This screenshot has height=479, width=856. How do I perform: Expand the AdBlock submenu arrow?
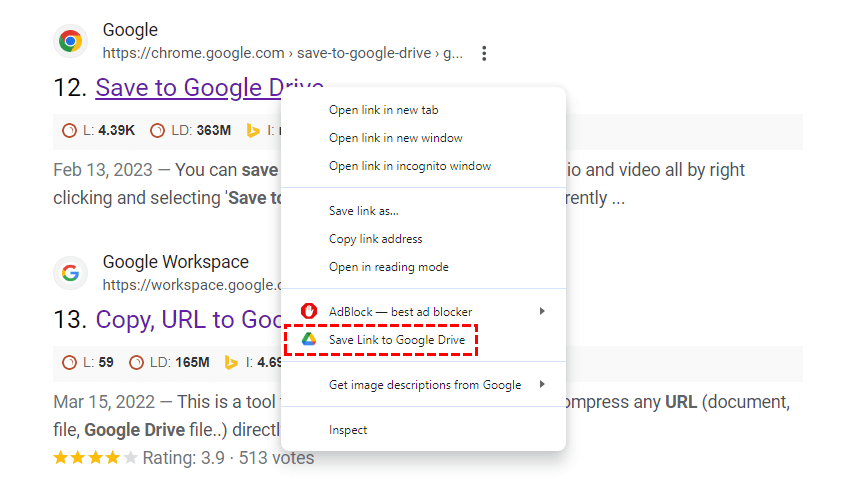coord(542,311)
